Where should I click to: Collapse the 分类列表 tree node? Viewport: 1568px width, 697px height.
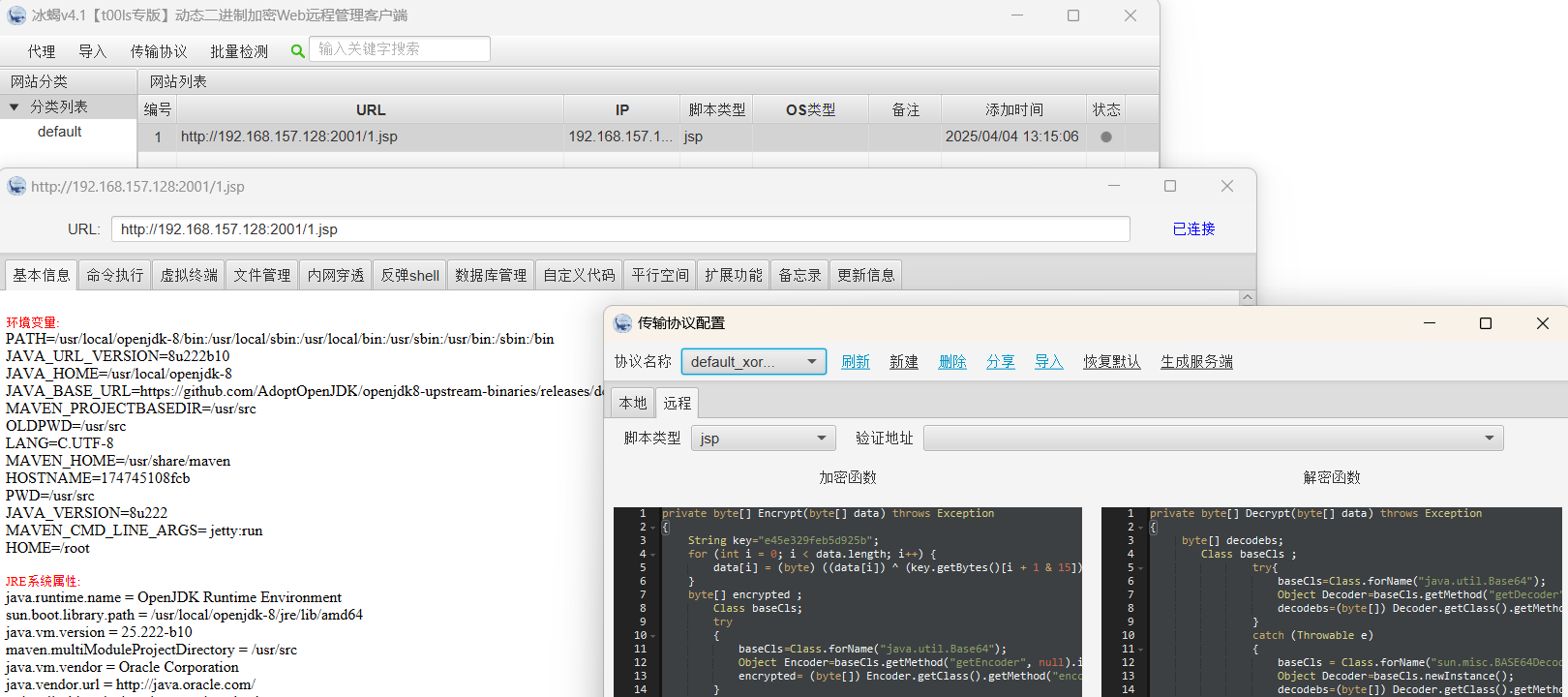pos(14,106)
